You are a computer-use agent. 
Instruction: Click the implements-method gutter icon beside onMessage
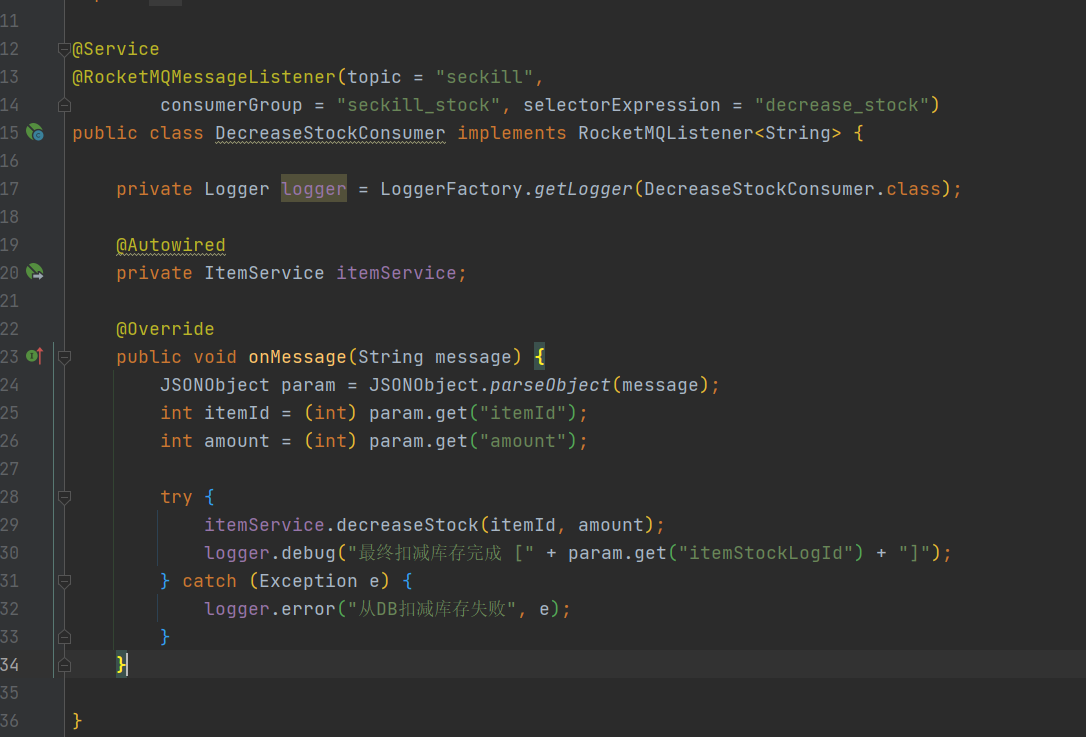[x=35, y=356]
